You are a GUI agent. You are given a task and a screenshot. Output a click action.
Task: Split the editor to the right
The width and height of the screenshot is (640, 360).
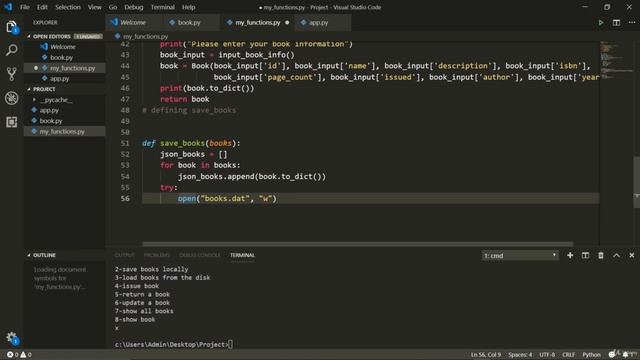[616, 22]
